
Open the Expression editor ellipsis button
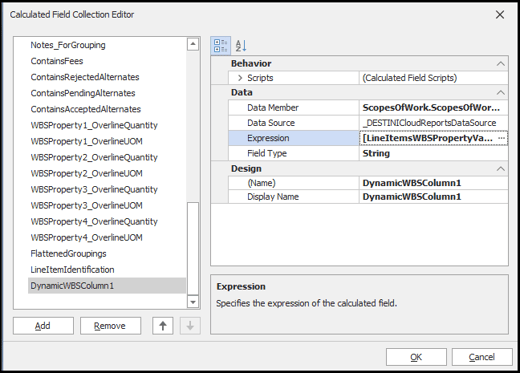pos(501,138)
